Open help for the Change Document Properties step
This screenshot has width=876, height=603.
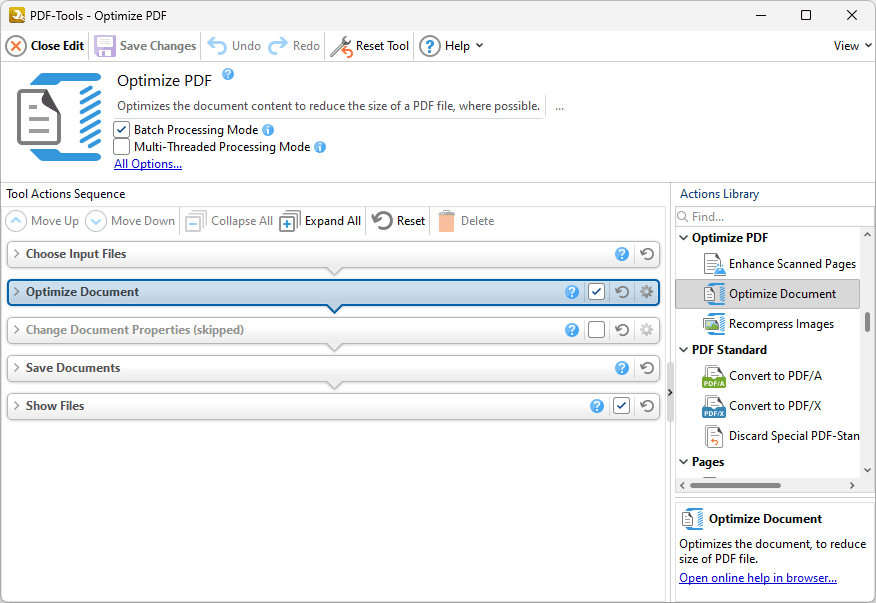(x=572, y=330)
